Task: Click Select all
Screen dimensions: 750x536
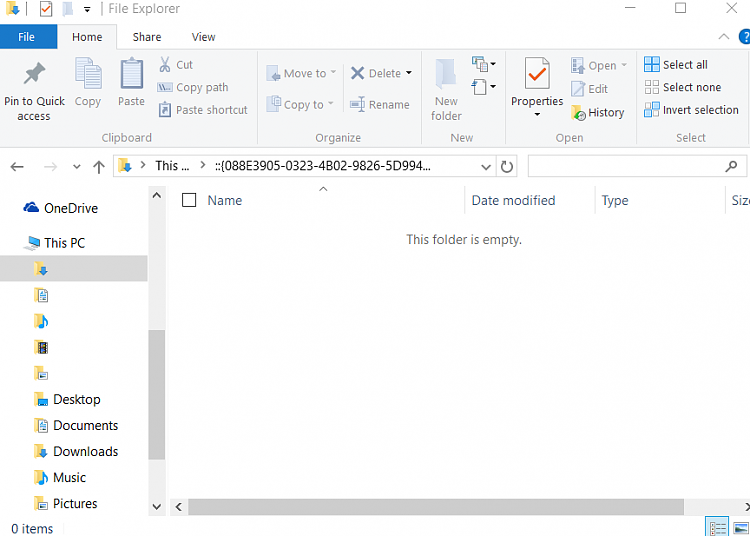Action: click(676, 65)
